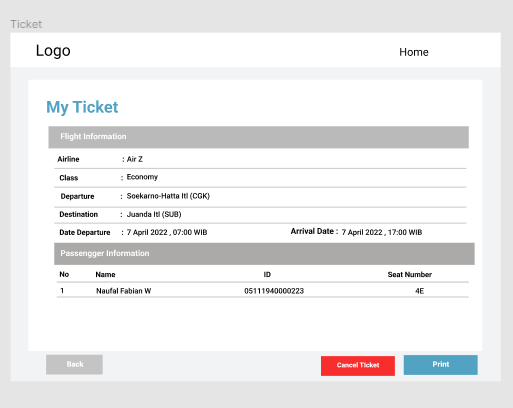Click the Seat Number column header
This screenshot has height=408, width=513.
[x=410, y=274]
